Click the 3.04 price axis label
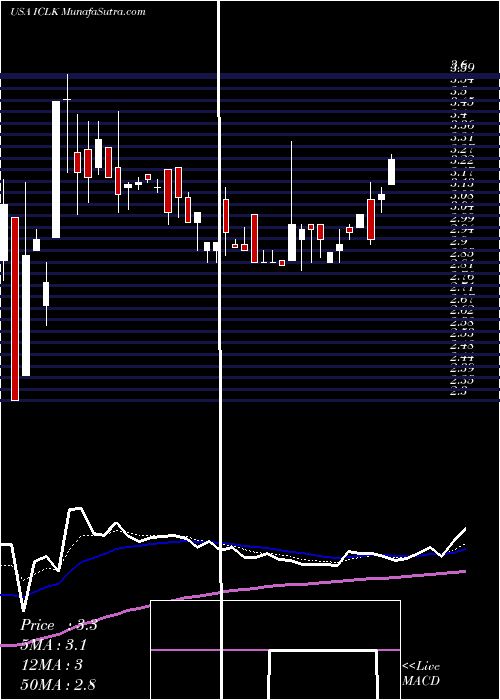The height and width of the screenshot is (700, 500). coord(462,207)
